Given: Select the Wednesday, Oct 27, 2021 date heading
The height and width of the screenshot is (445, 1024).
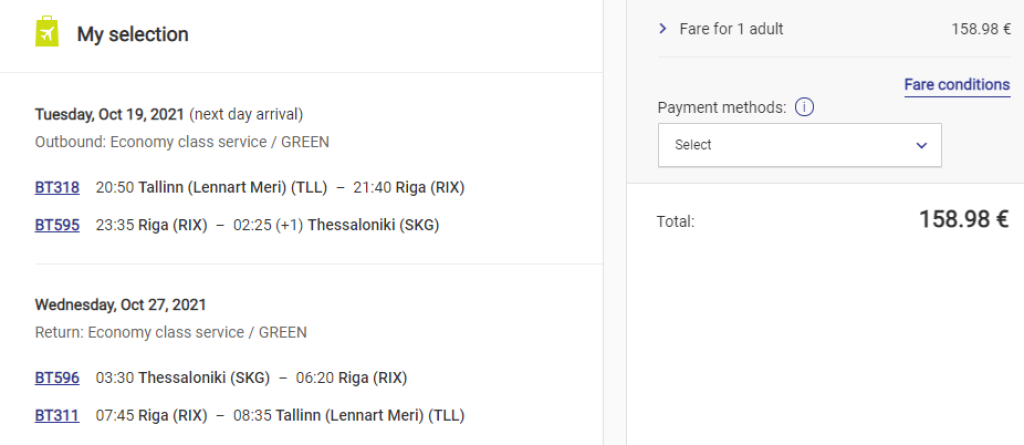Looking at the screenshot, I should (x=120, y=304).
